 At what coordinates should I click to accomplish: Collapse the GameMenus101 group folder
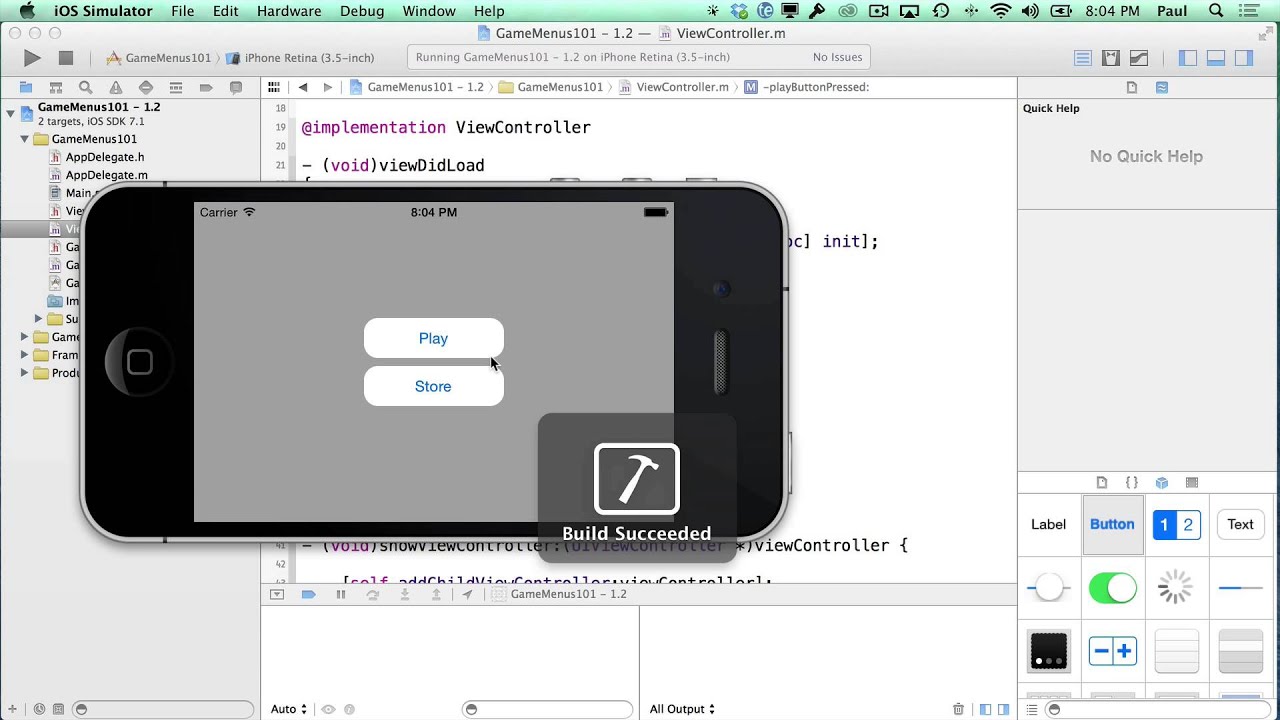click(25, 139)
